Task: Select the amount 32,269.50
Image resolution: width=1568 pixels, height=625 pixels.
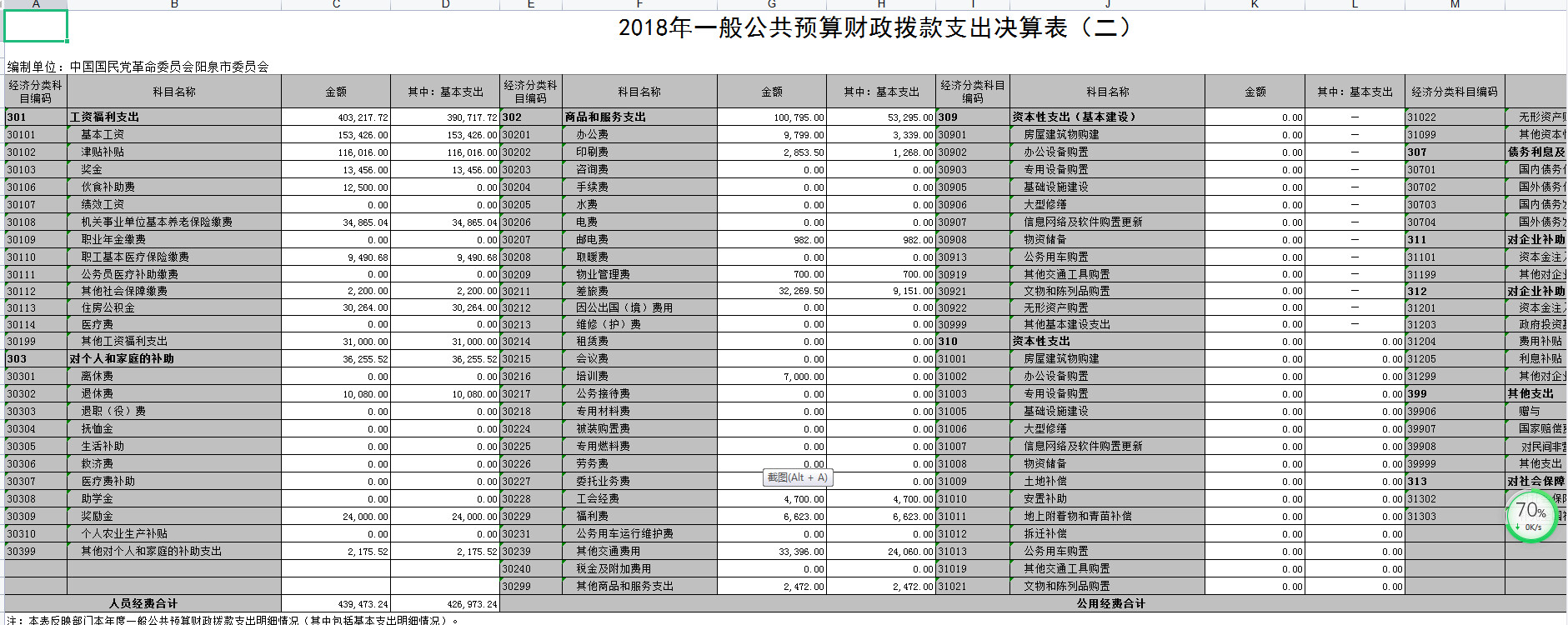Action: click(x=772, y=292)
